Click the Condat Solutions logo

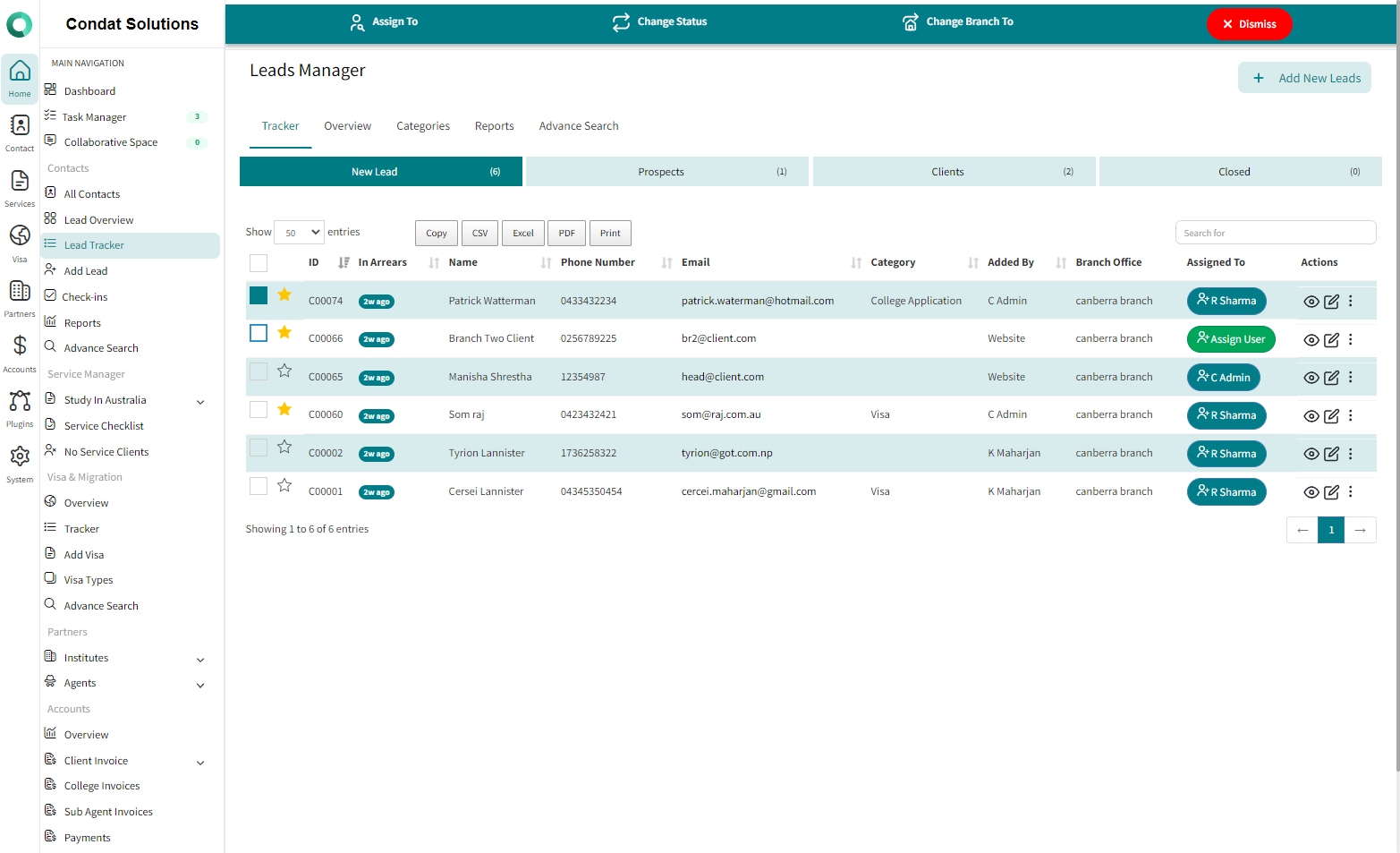pos(20,24)
